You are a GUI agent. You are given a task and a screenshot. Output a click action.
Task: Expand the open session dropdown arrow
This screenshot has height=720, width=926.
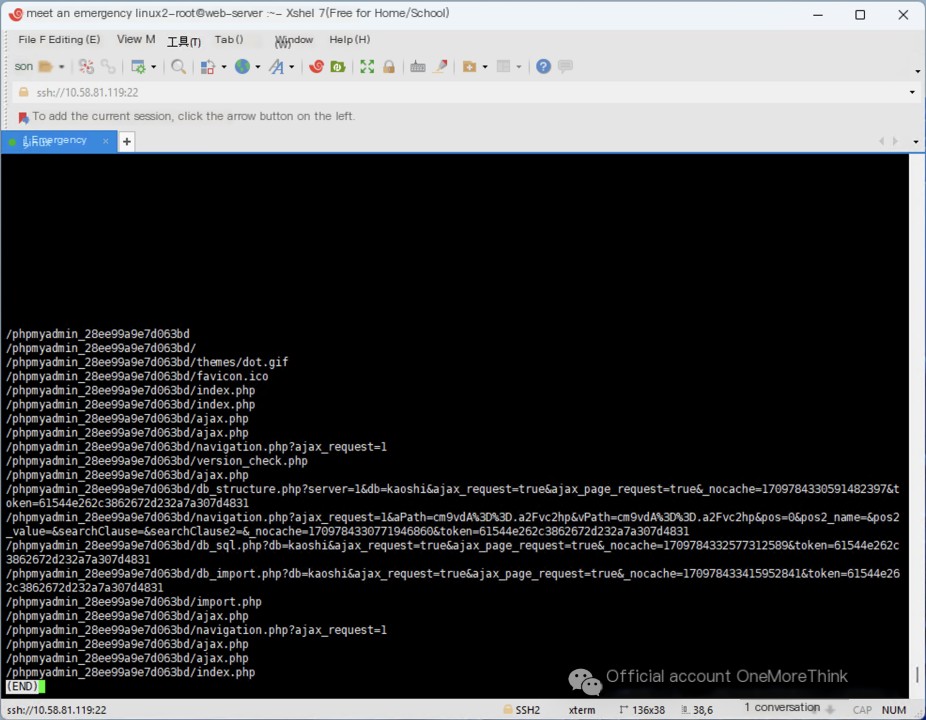click(61, 67)
